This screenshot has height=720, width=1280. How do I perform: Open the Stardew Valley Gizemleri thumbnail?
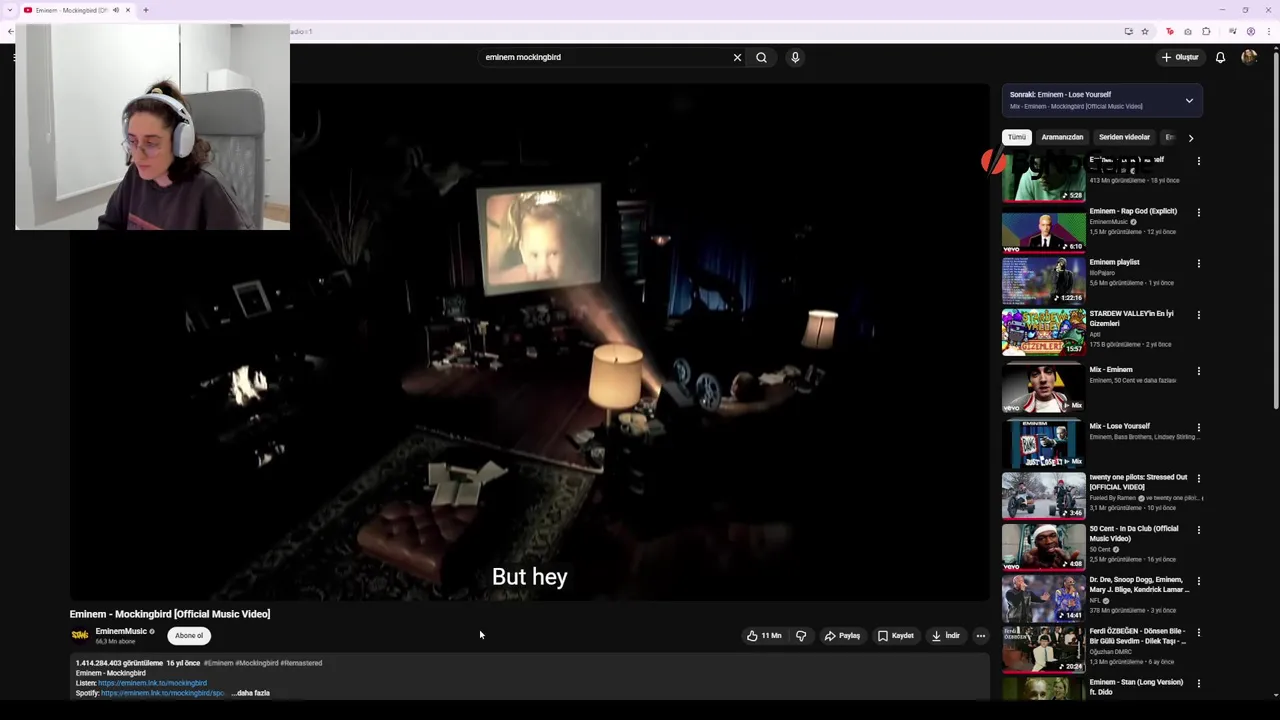1043,332
